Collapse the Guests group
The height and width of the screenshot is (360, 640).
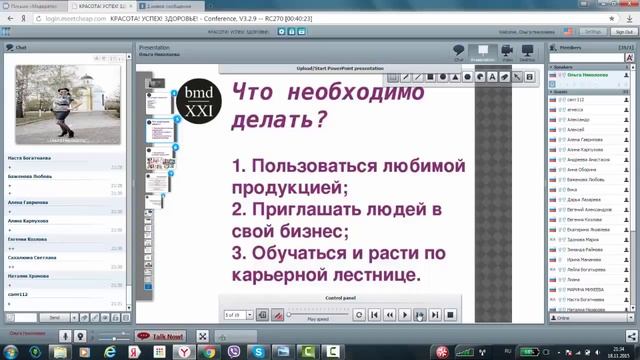tap(552, 92)
